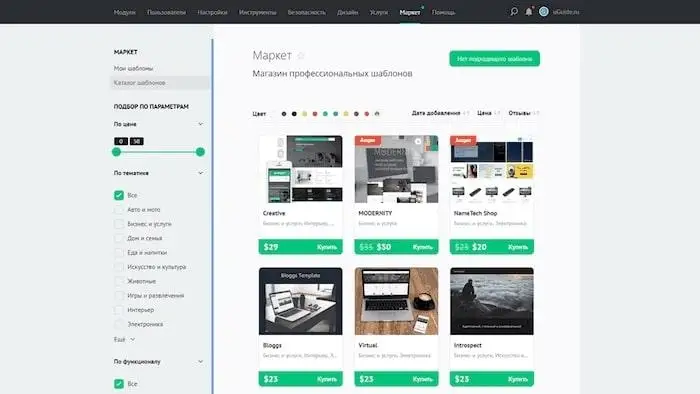Click the NameTech Shop template name
The image size is (700, 394).
click(475, 213)
